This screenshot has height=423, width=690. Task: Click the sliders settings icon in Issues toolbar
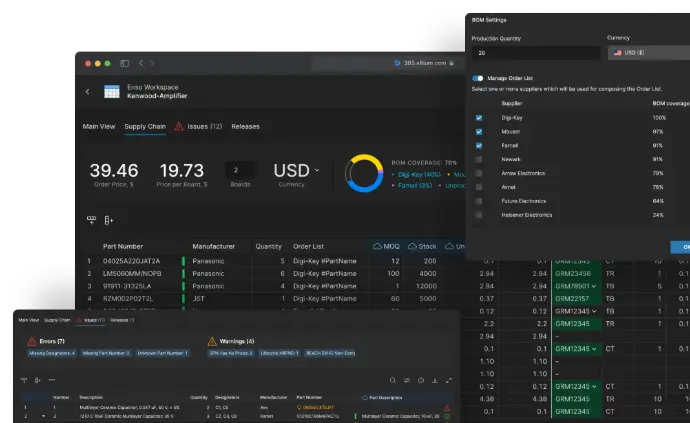pyautogui.click(x=407, y=380)
